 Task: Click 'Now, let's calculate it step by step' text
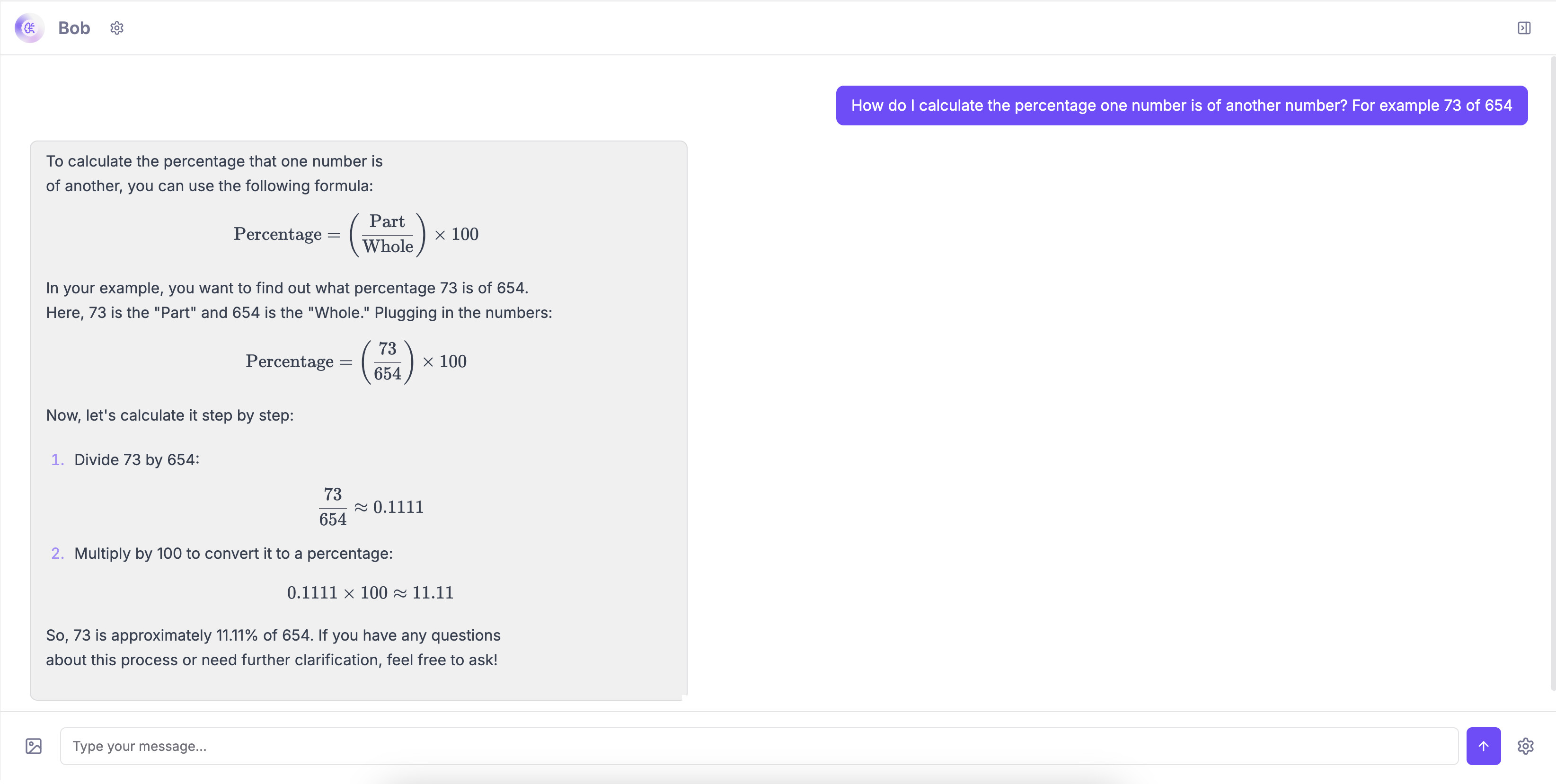[x=170, y=415]
